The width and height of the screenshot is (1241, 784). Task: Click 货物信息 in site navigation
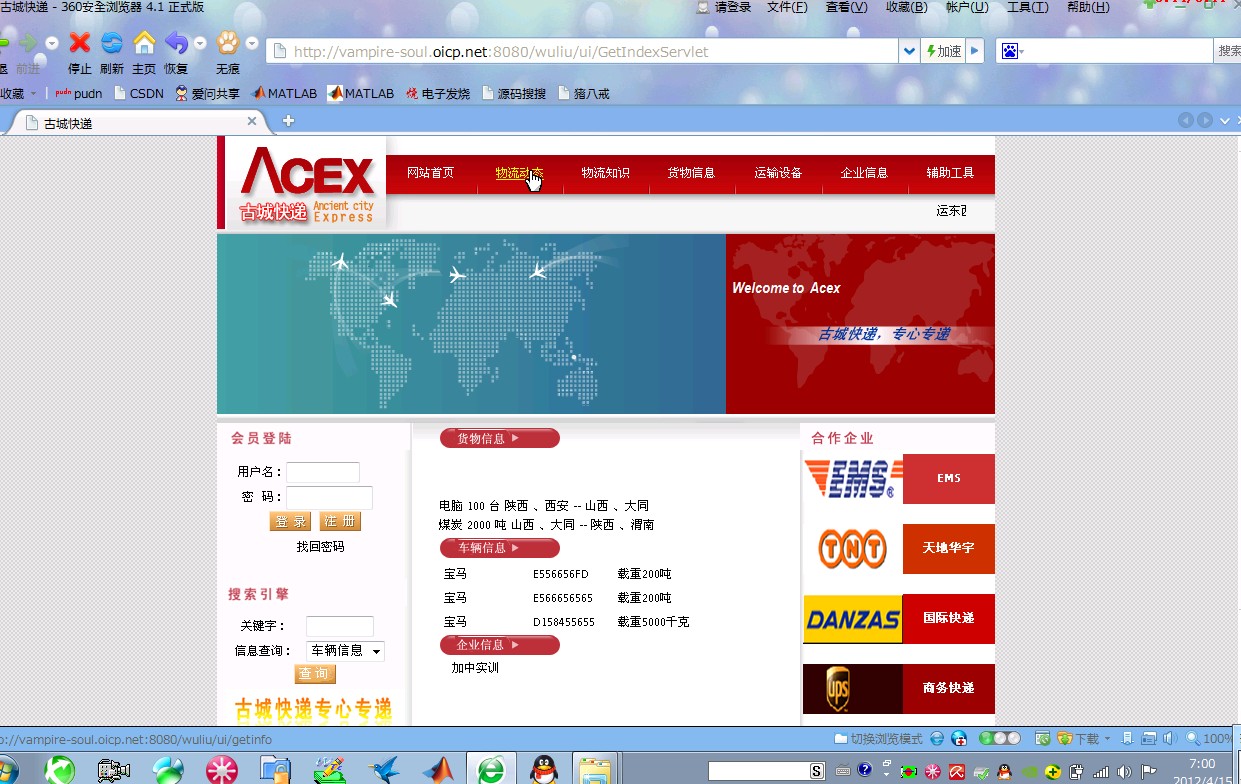point(691,173)
